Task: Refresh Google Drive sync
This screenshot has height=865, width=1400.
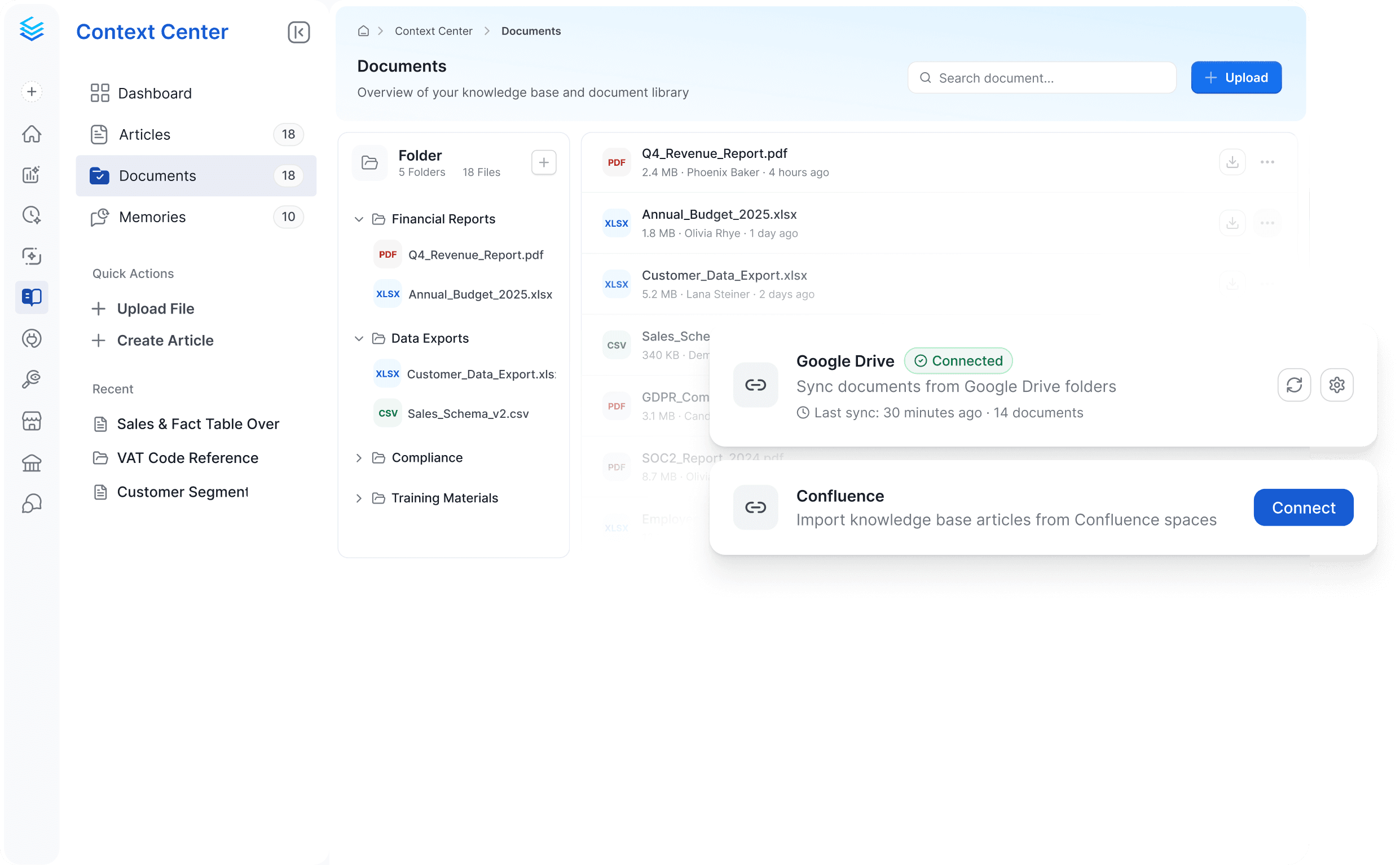Action: (x=1294, y=385)
